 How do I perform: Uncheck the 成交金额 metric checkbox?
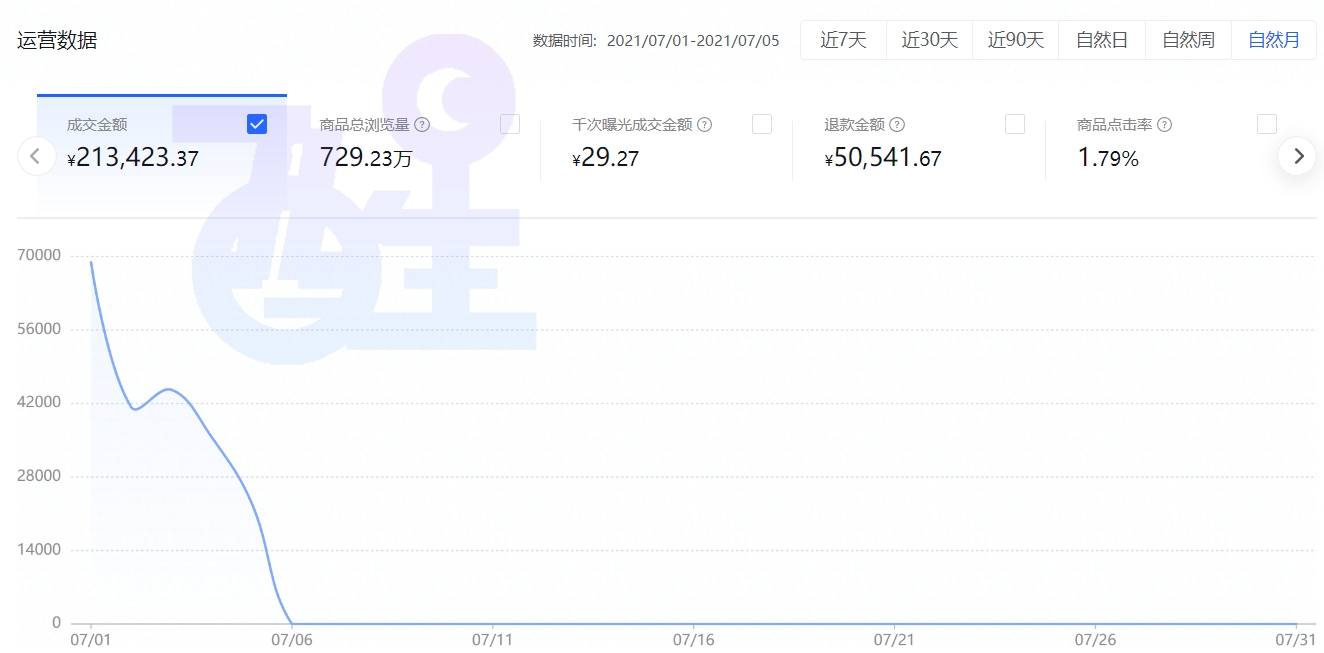coord(256,124)
